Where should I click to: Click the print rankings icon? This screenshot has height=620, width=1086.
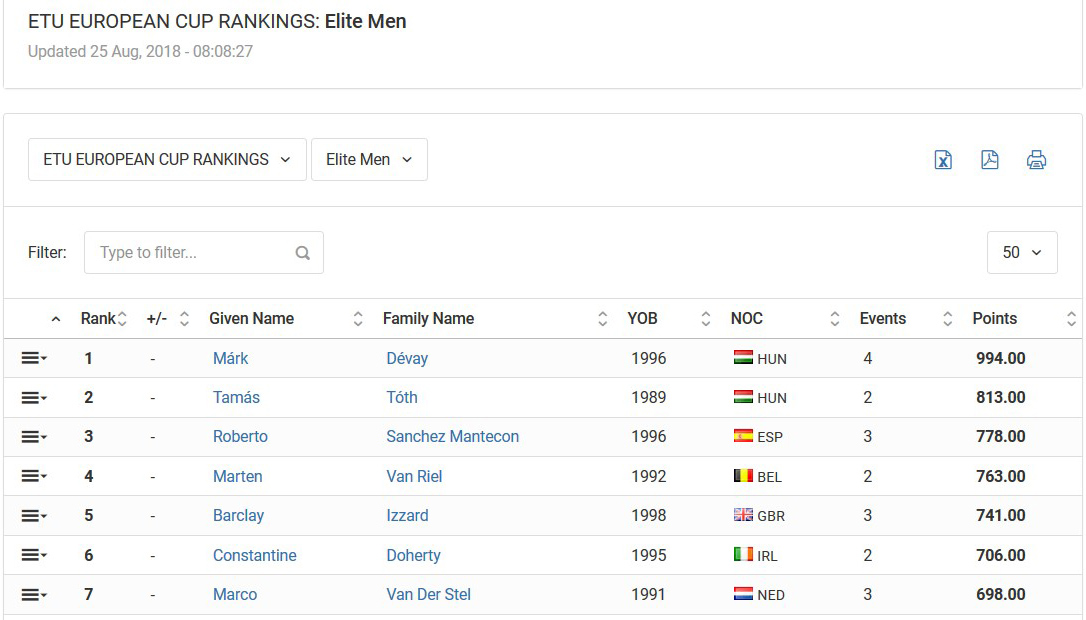[1036, 160]
